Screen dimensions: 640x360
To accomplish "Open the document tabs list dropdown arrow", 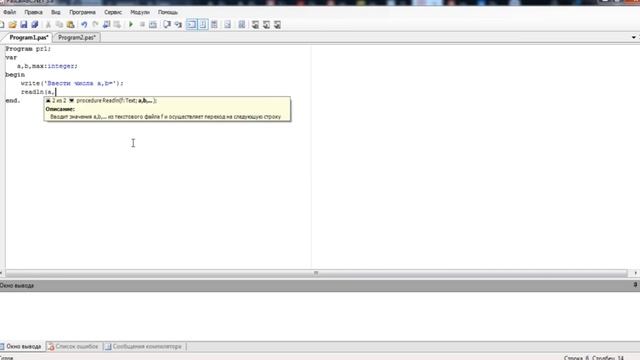I will (633, 38).
